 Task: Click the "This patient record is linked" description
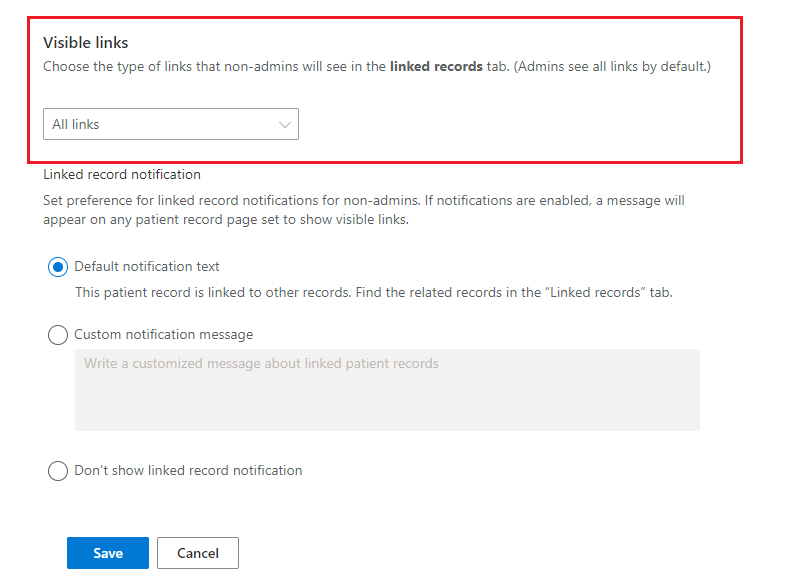pyautogui.click(x=374, y=293)
